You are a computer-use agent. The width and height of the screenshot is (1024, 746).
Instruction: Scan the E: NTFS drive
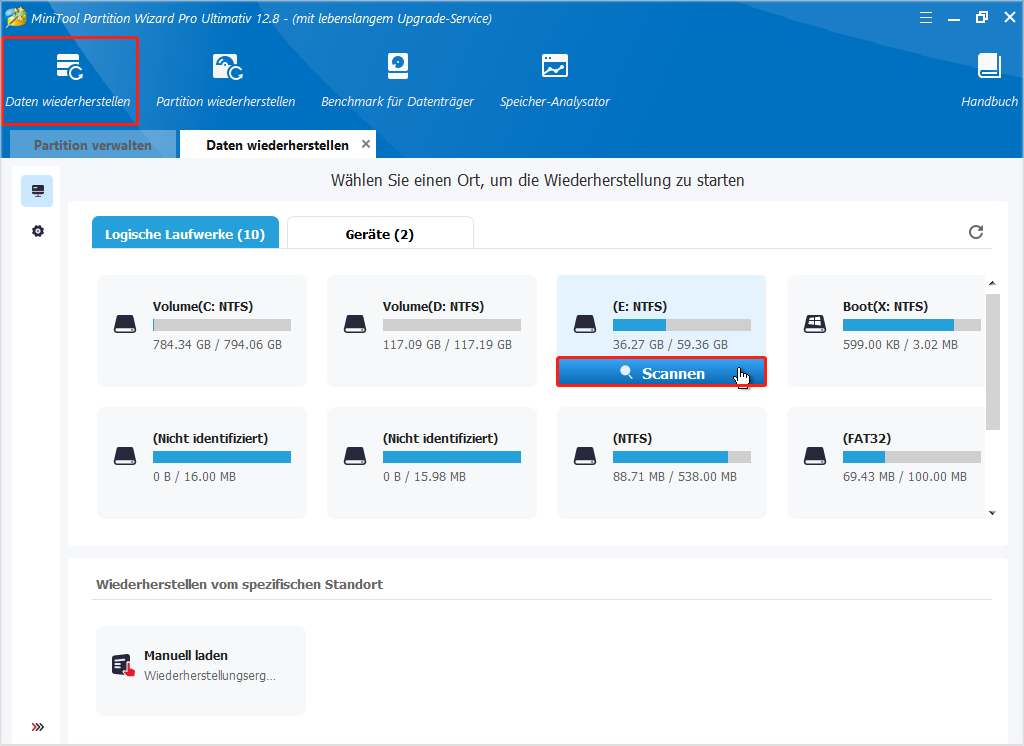tap(661, 372)
